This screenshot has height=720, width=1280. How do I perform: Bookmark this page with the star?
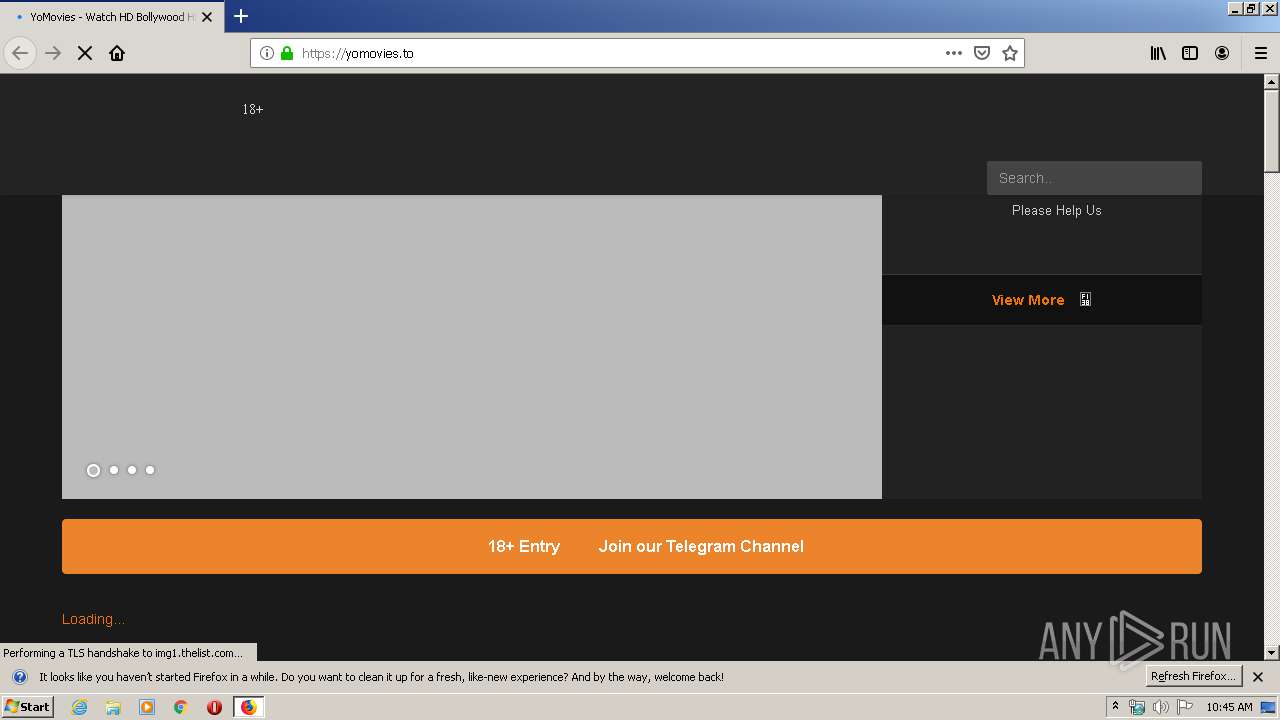(x=1010, y=53)
